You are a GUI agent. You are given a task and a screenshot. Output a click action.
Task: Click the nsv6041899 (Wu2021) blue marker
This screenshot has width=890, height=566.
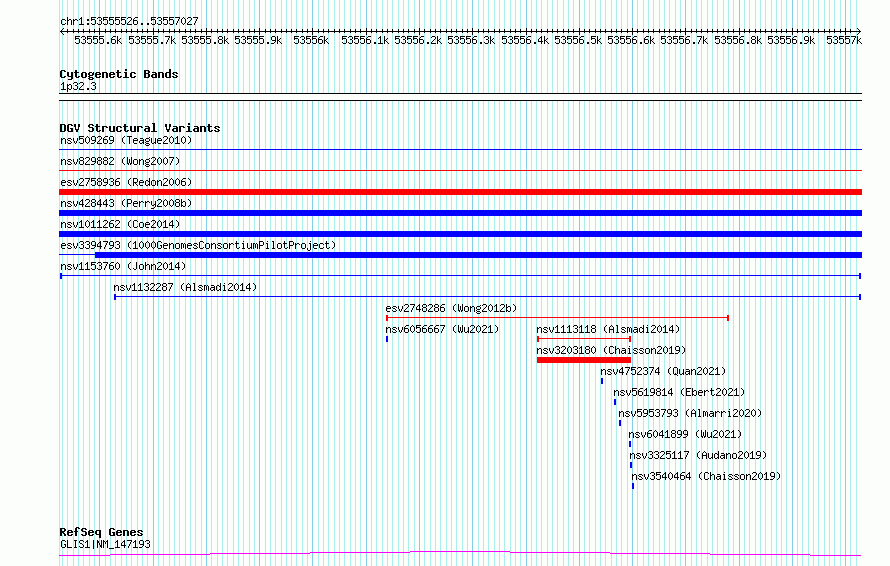(x=630, y=444)
